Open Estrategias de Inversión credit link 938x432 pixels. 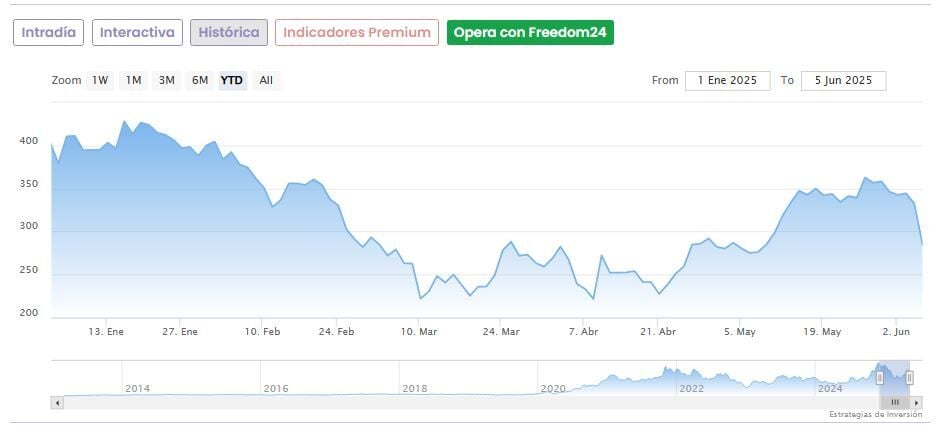(x=874, y=414)
